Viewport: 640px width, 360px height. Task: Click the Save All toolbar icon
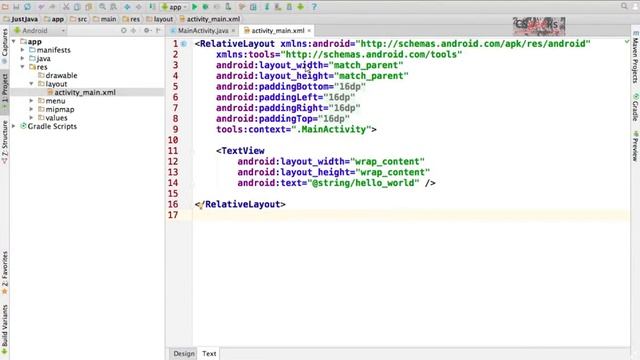click(16, 7)
